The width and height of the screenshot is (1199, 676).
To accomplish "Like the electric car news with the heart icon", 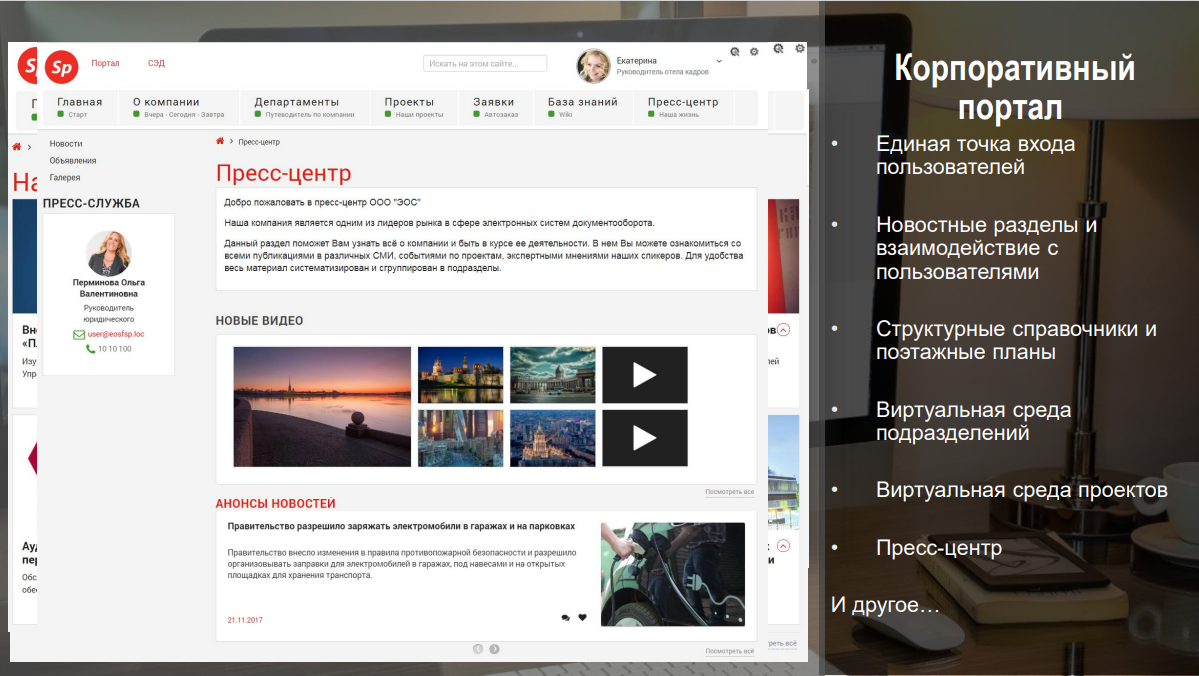I will click(x=583, y=617).
